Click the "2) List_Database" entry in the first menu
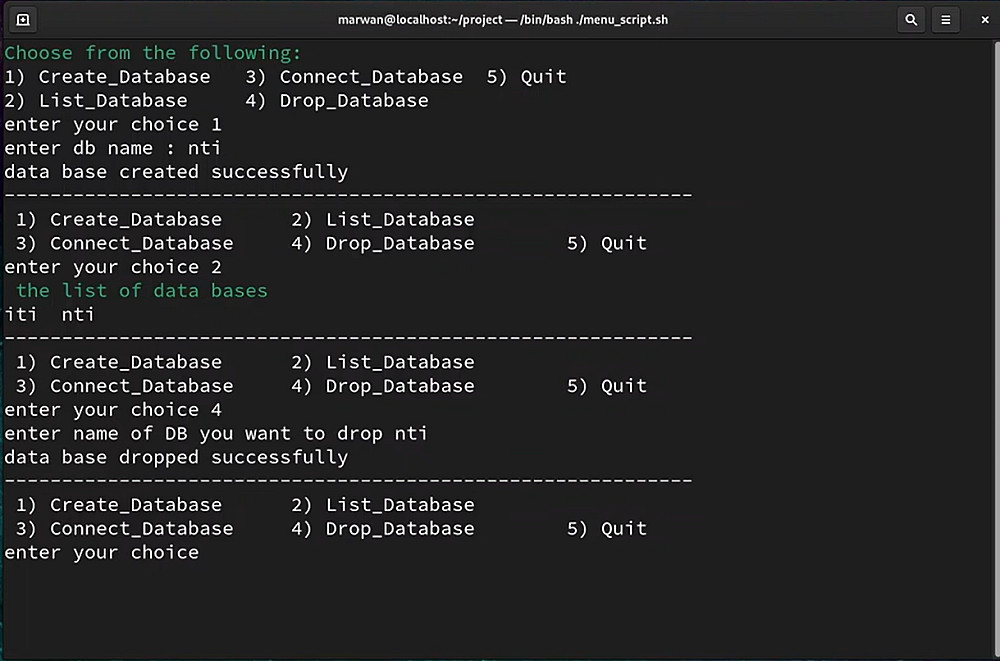Viewport: 1000px width, 661px height. coord(96,101)
